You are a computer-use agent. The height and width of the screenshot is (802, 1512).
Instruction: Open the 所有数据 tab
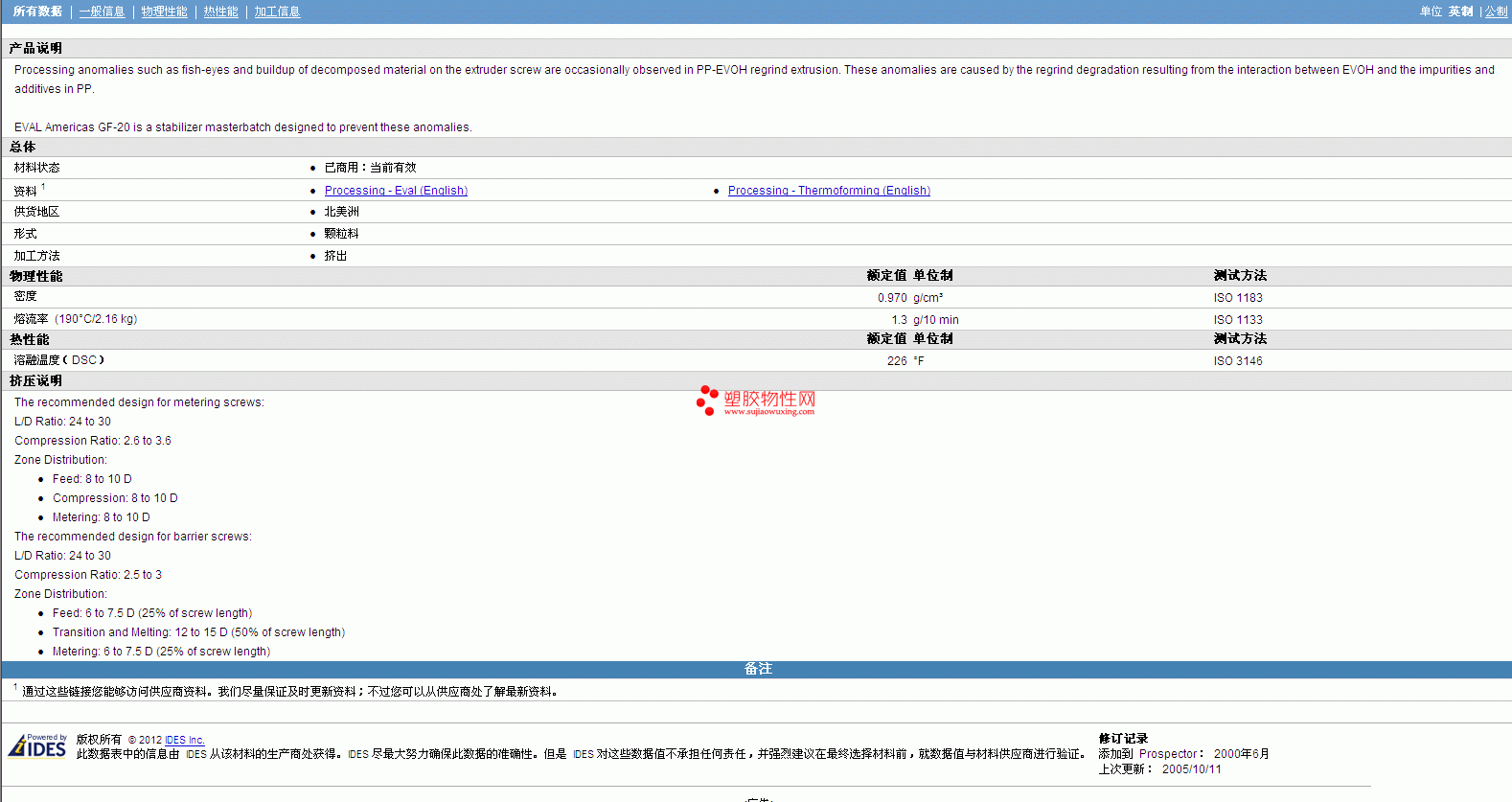(37, 11)
